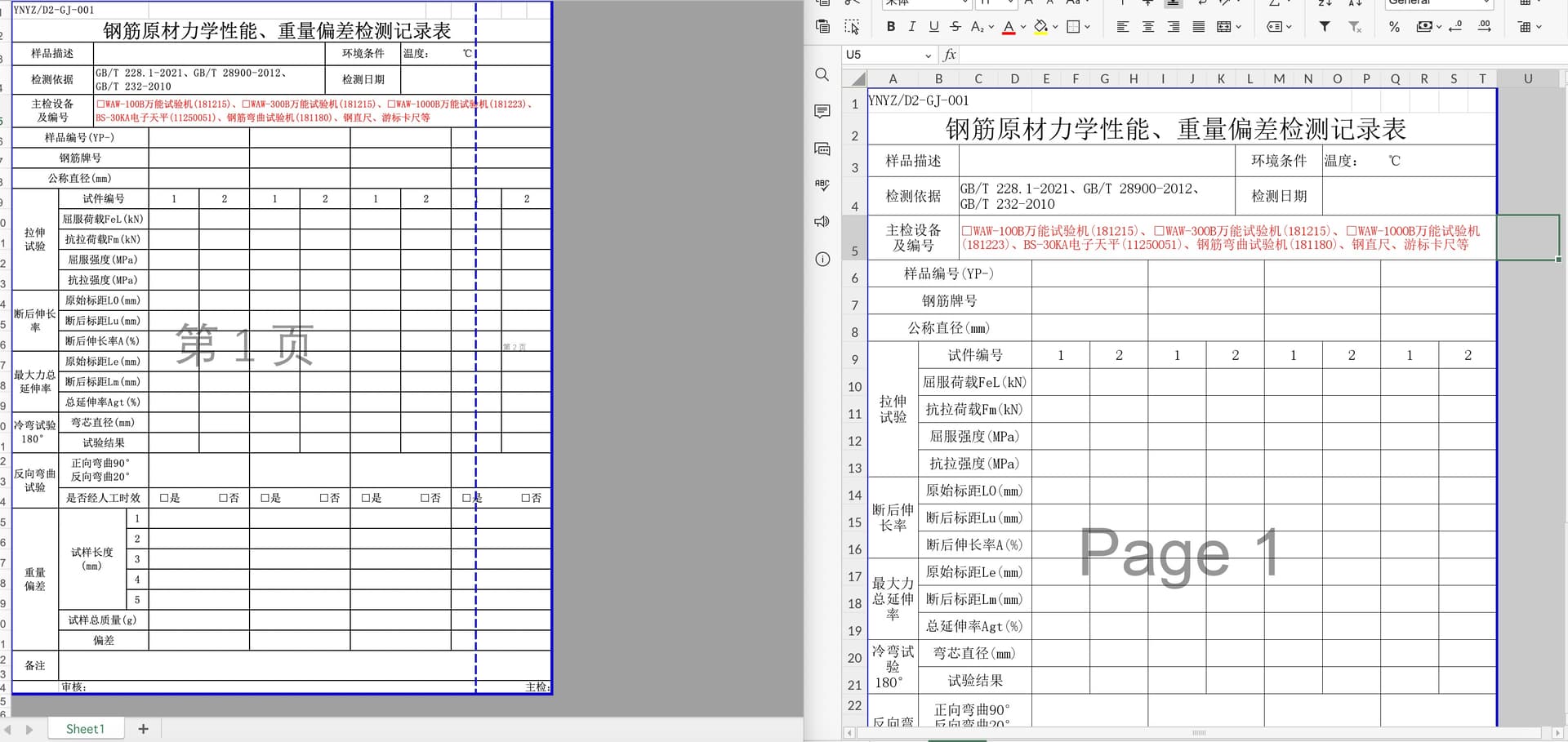Click Format as table template icon

1525,27
